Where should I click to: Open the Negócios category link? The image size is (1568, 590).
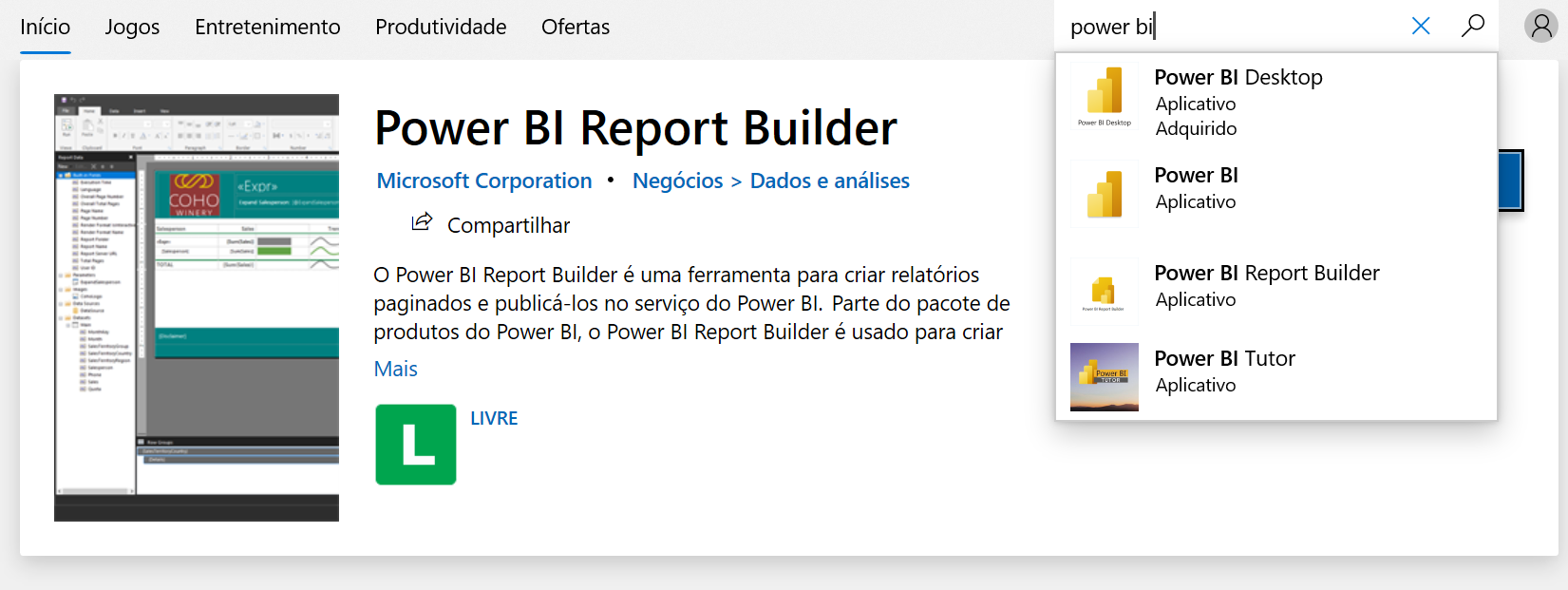(678, 181)
